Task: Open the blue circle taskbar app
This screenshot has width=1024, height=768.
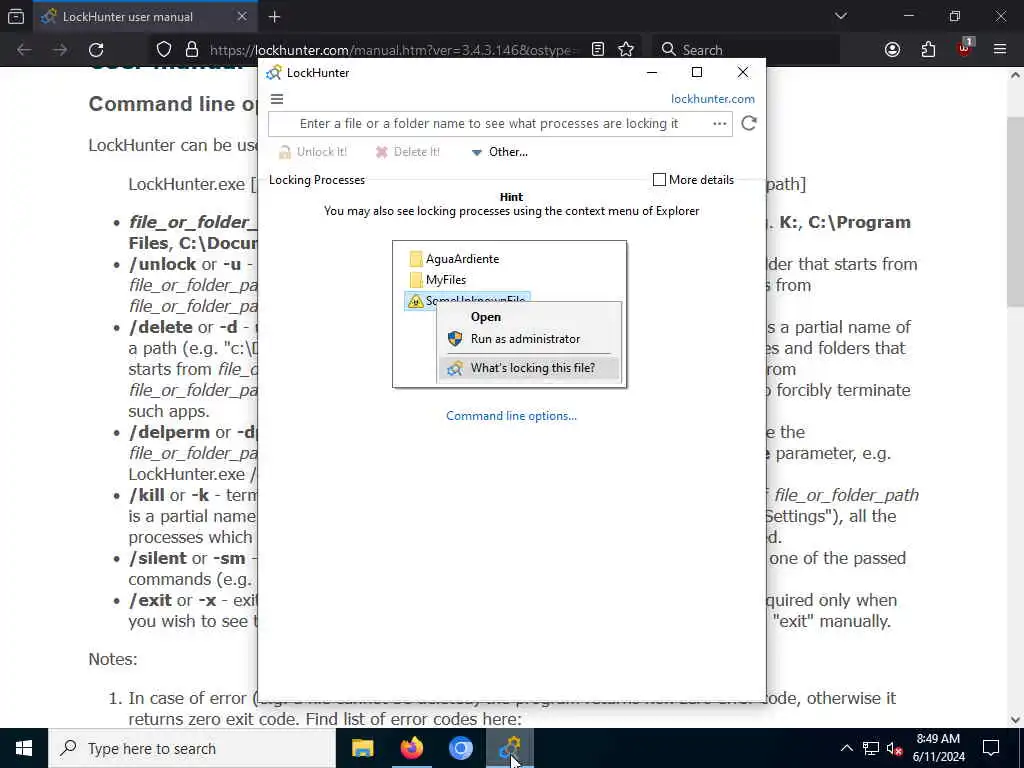Action: (x=460, y=748)
